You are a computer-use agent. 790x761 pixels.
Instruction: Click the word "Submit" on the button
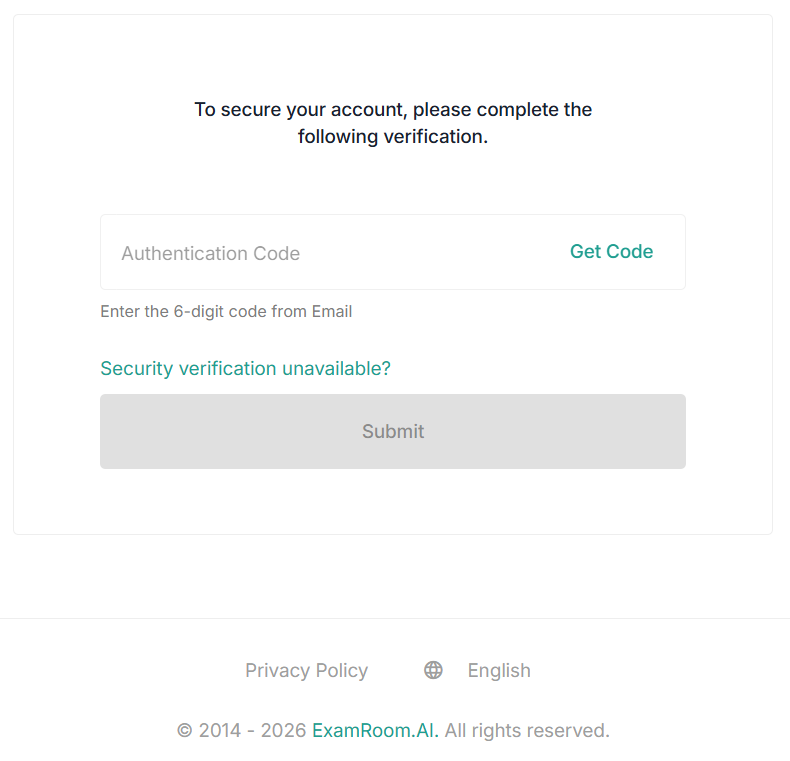393,431
